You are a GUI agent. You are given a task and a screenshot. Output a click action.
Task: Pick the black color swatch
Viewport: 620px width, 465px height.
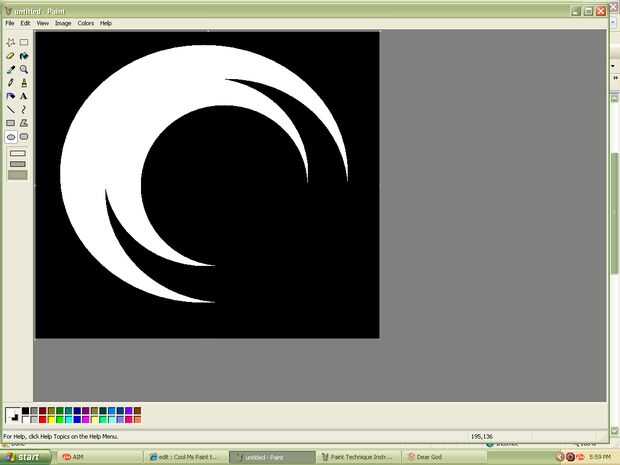[25, 411]
